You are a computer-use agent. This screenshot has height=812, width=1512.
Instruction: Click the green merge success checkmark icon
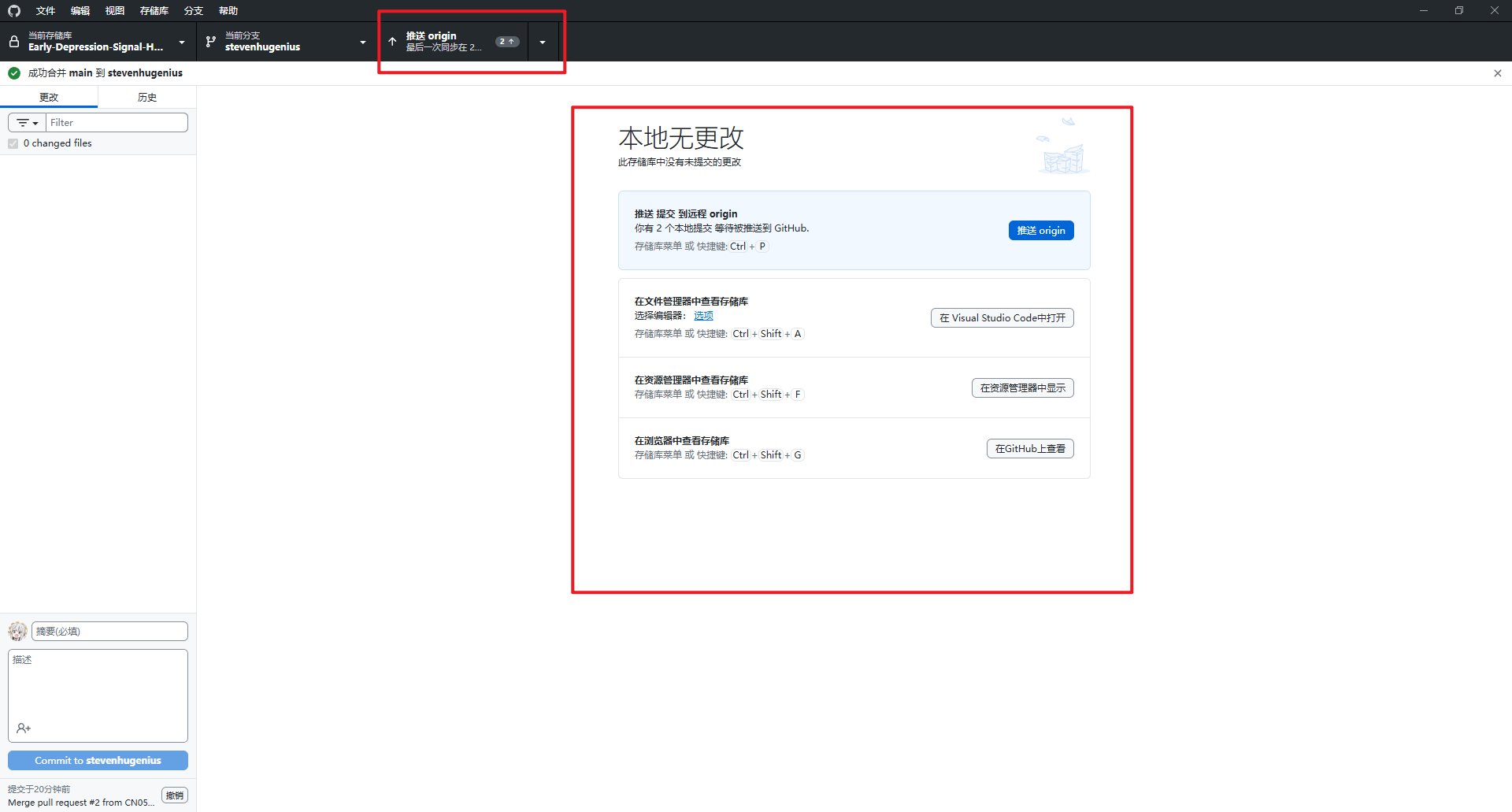(x=14, y=73)
